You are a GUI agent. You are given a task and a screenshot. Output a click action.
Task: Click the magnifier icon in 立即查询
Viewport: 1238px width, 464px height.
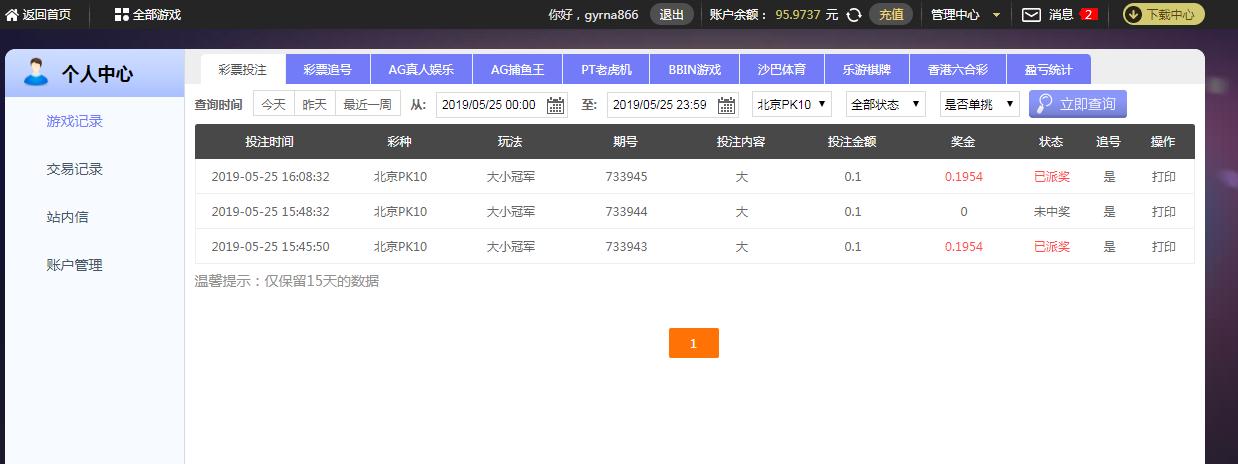pos(1045,104)
